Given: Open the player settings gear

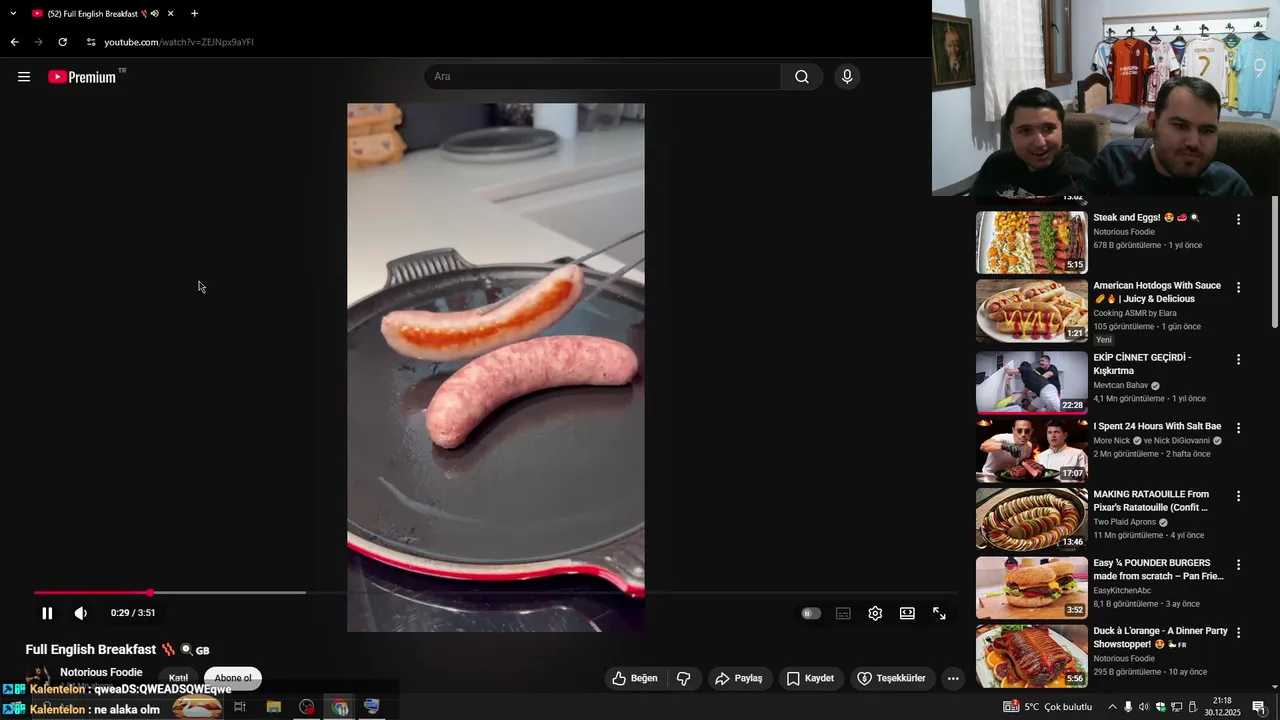Looking at the screenshot, I should coord(875,613).
